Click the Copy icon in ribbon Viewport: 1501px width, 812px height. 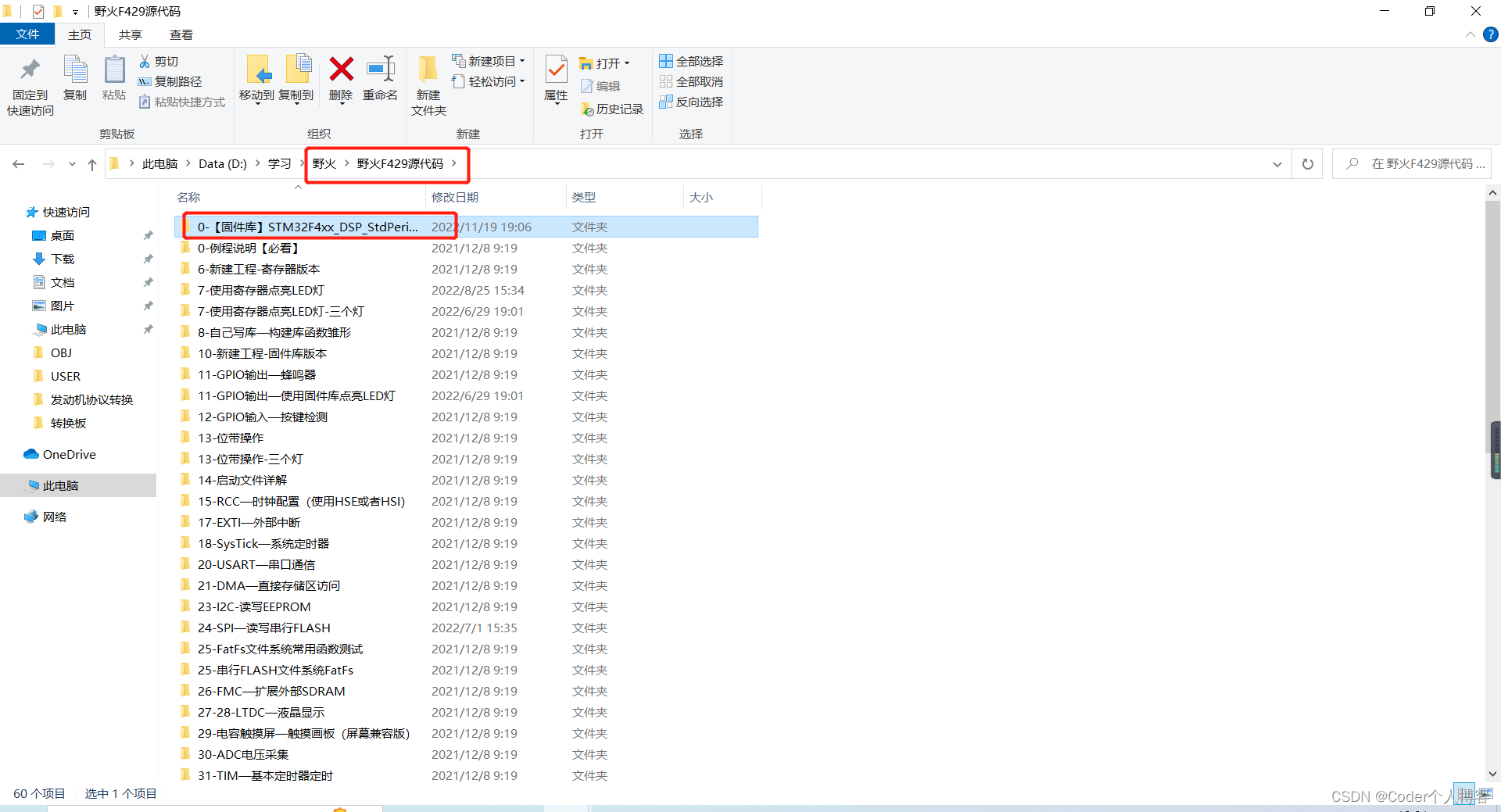coord(75,70)
